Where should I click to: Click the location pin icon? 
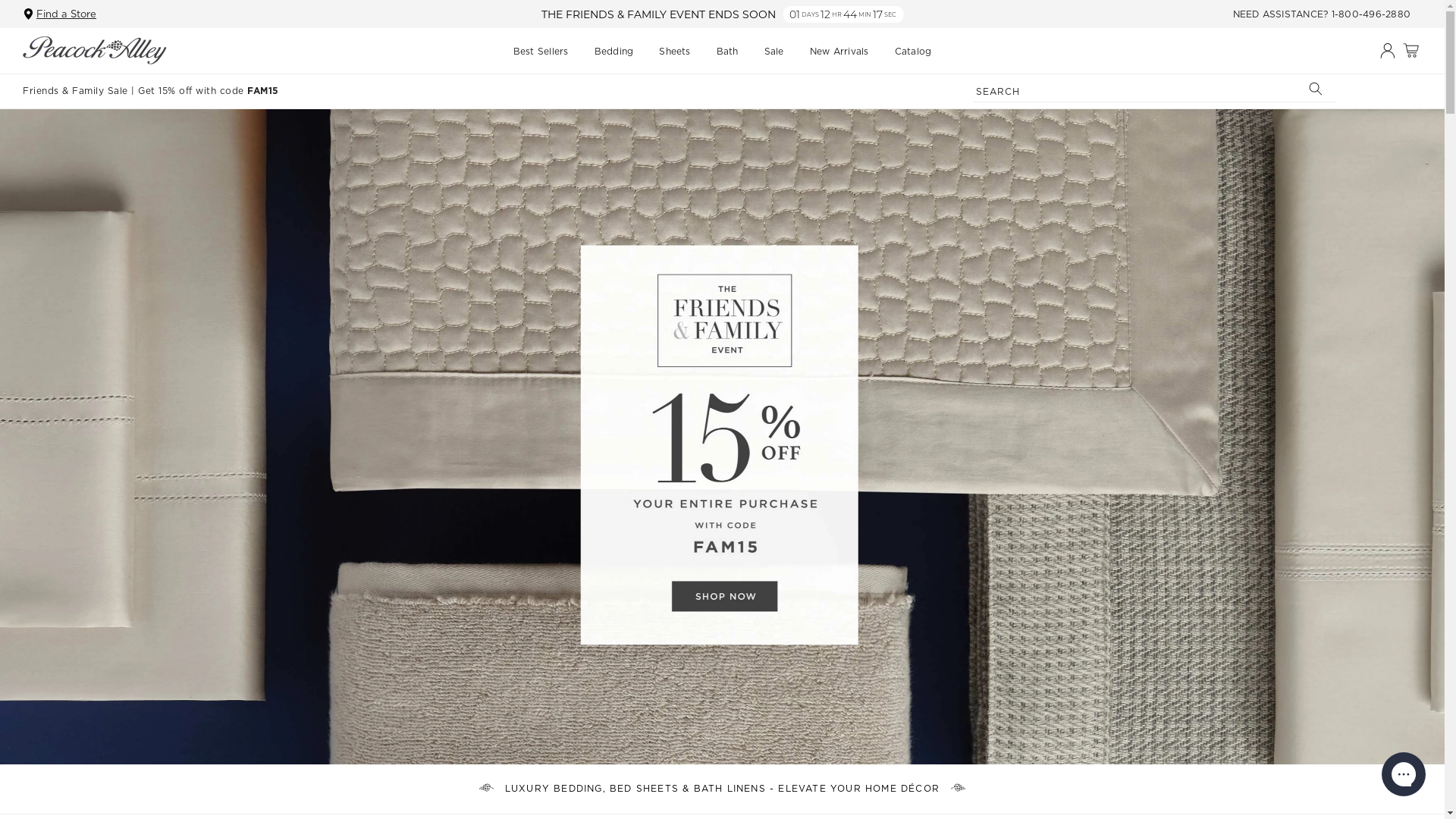click(28, 14)
